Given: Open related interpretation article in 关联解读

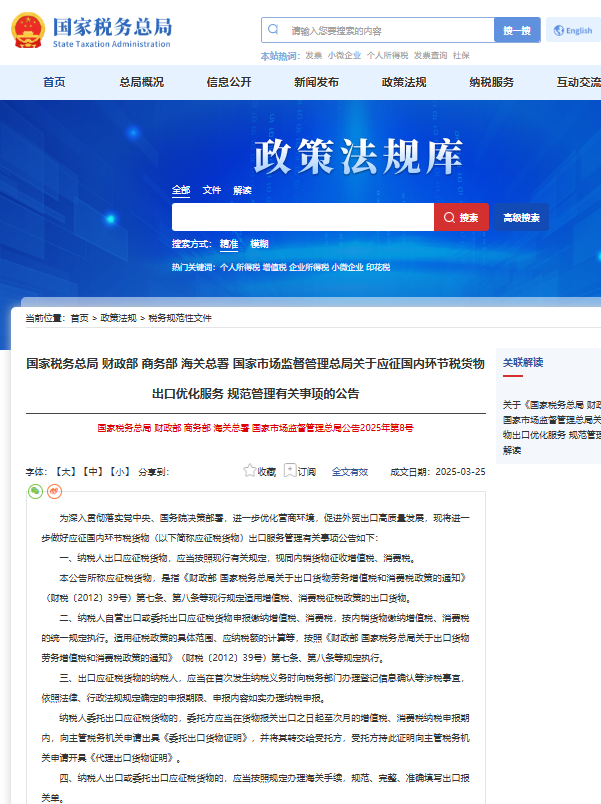Looking at the screenshot, I should coord(552,427).
